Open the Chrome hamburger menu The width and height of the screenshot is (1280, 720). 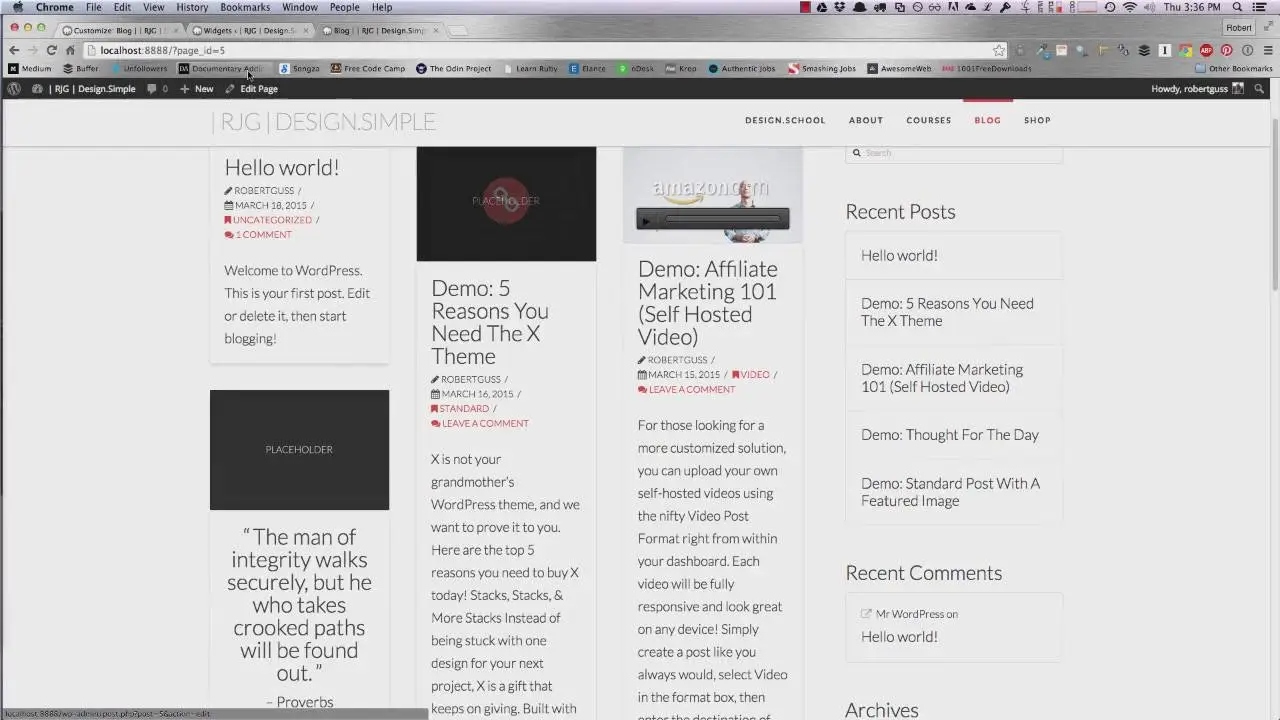(1267, 50)
